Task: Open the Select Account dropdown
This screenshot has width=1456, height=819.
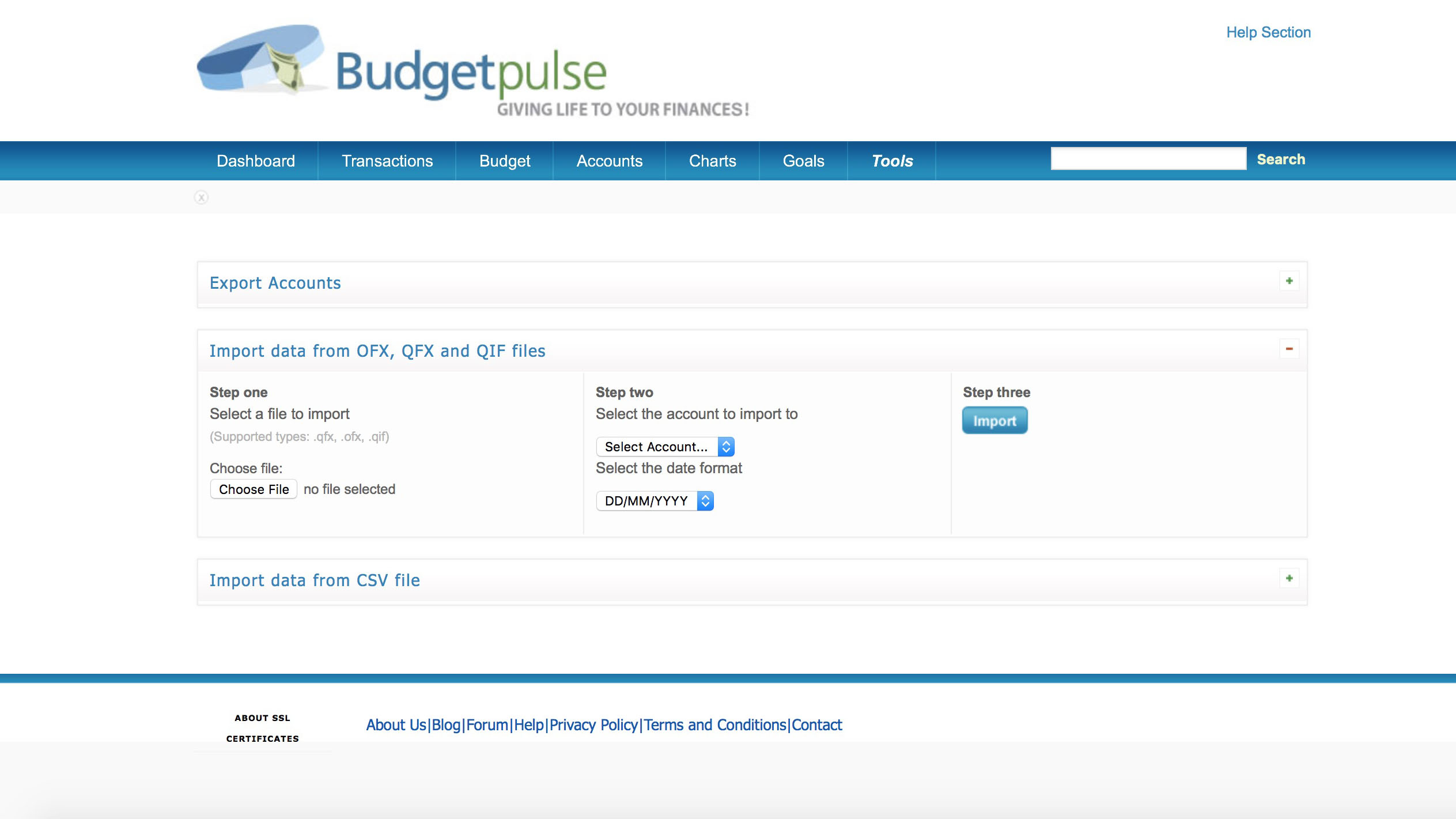Action: click(x=665, y=447)
